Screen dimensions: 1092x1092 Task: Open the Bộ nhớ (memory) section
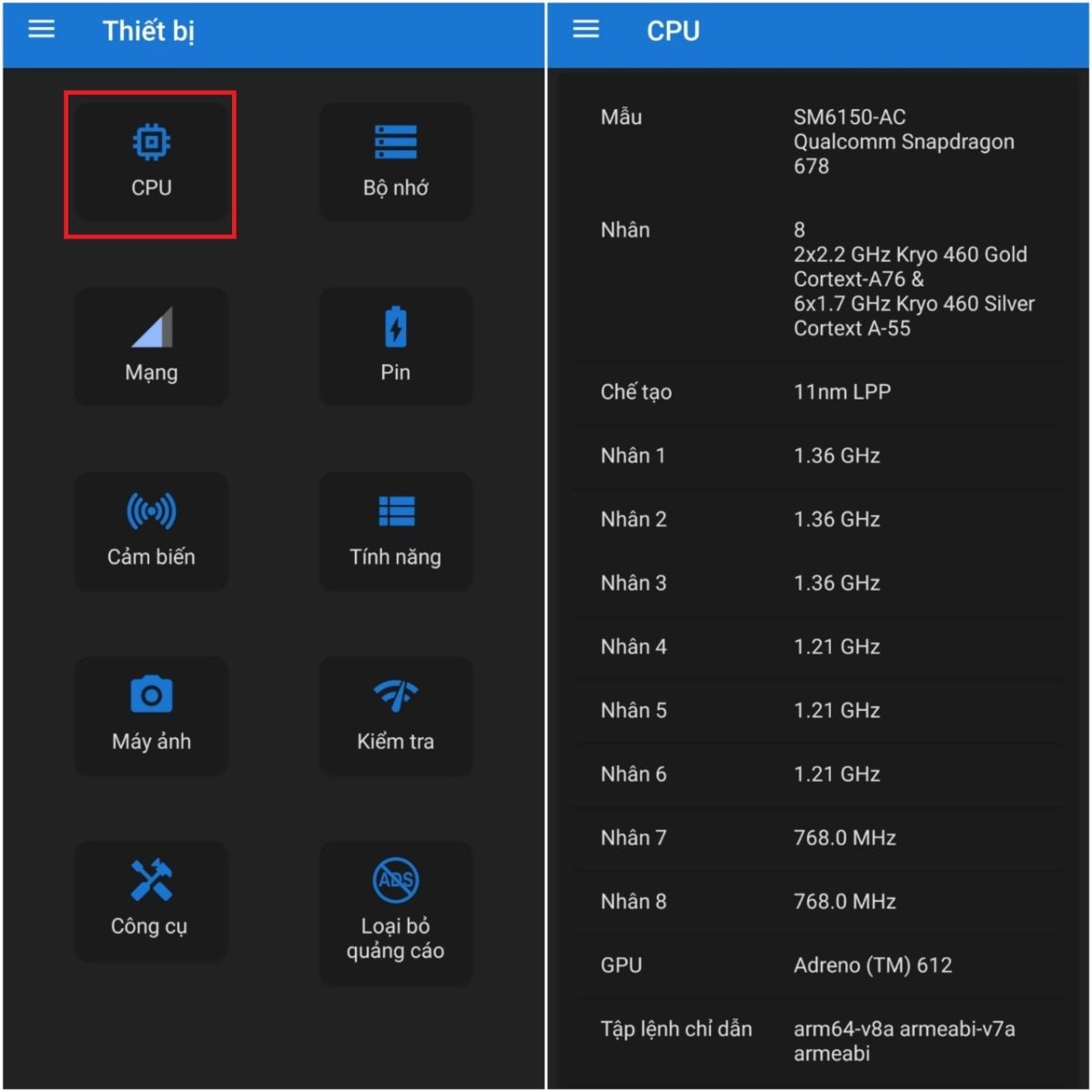[x=395, y=162]
